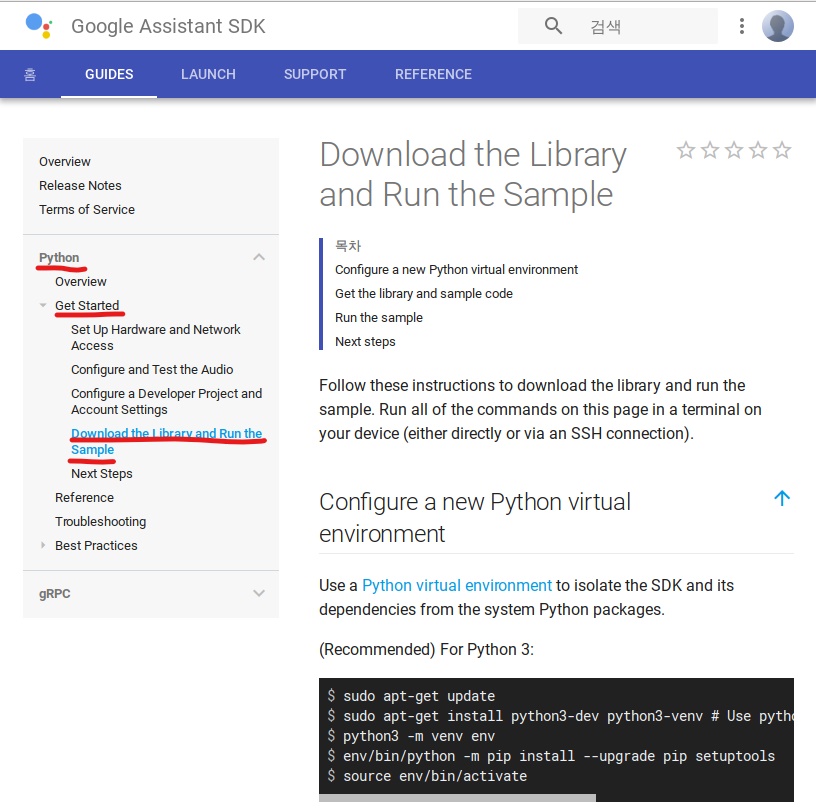Click the Google Assistant logo icon
Viewport: 816px width, 810px height.
(x=39, y=26)
